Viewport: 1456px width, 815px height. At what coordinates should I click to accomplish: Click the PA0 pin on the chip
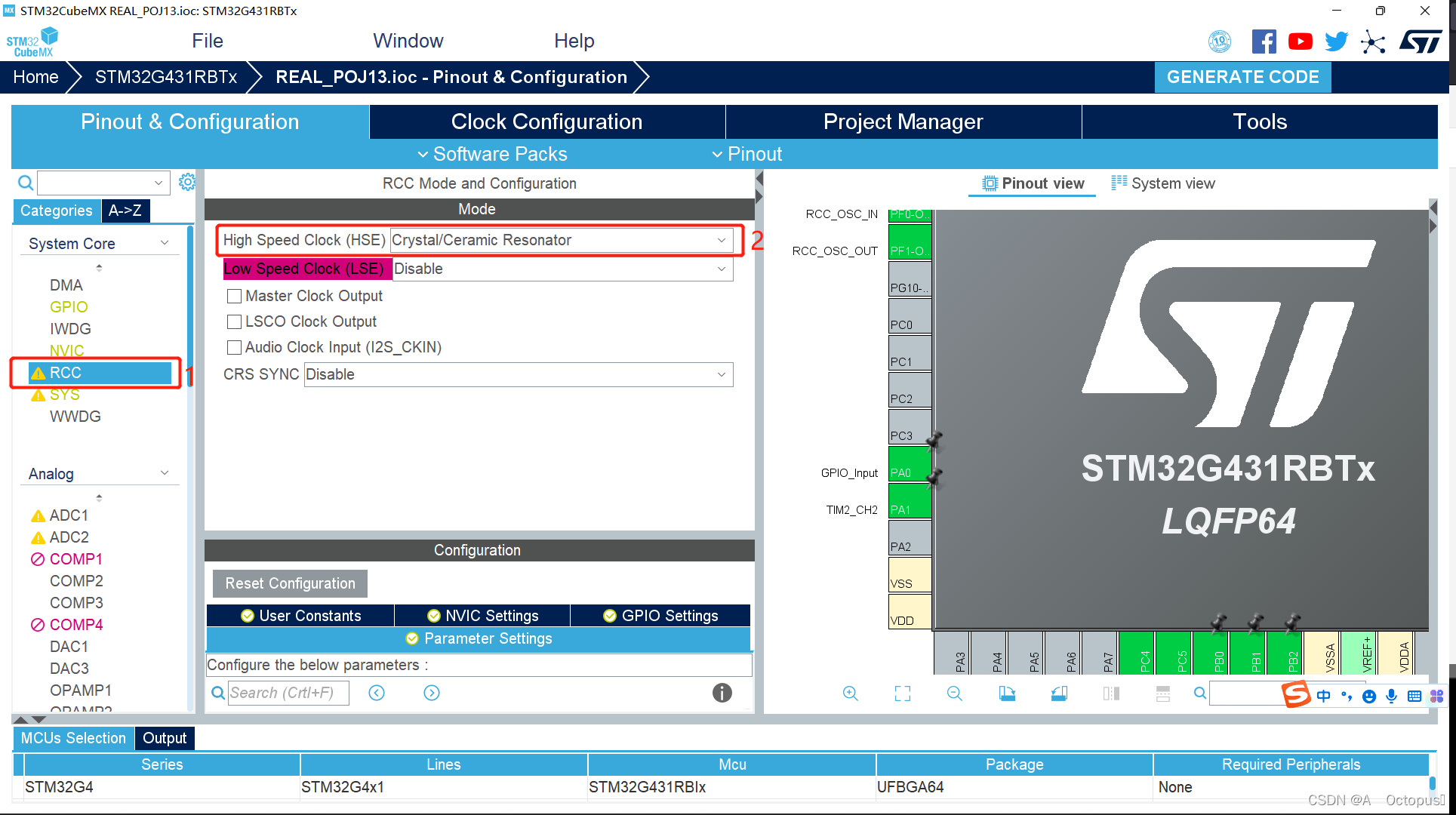(910, 465)
